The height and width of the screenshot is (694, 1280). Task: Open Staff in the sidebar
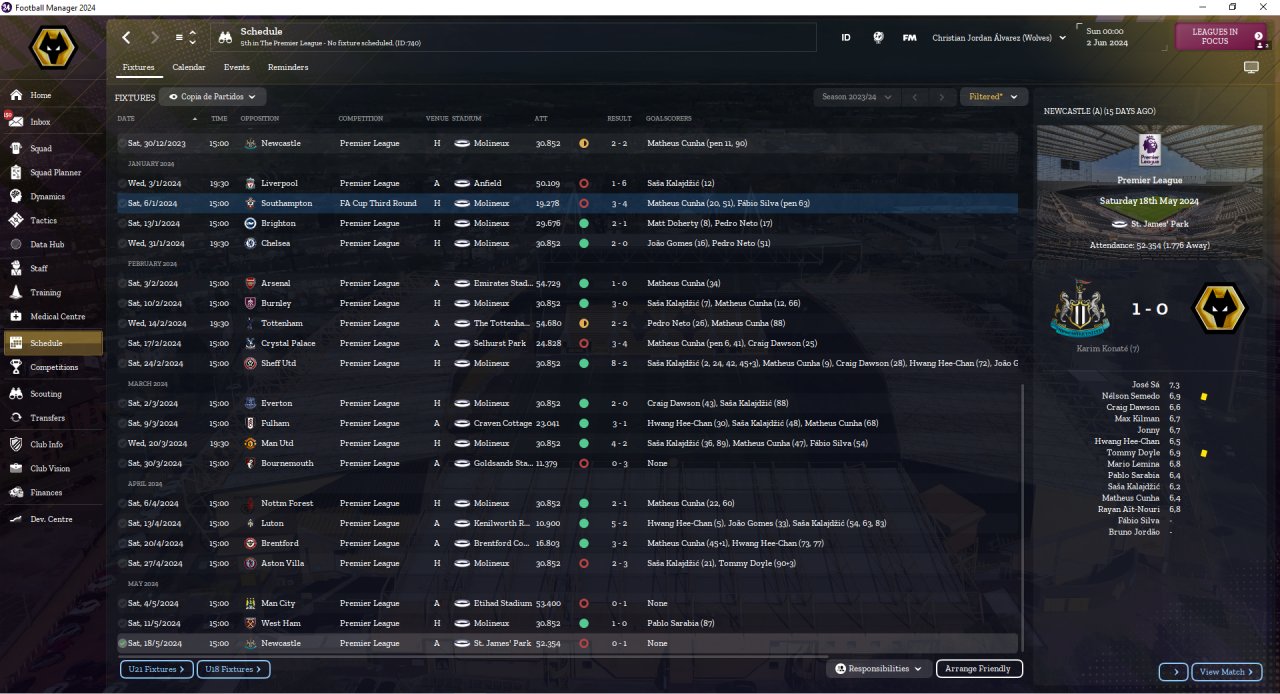coord(54,268)
